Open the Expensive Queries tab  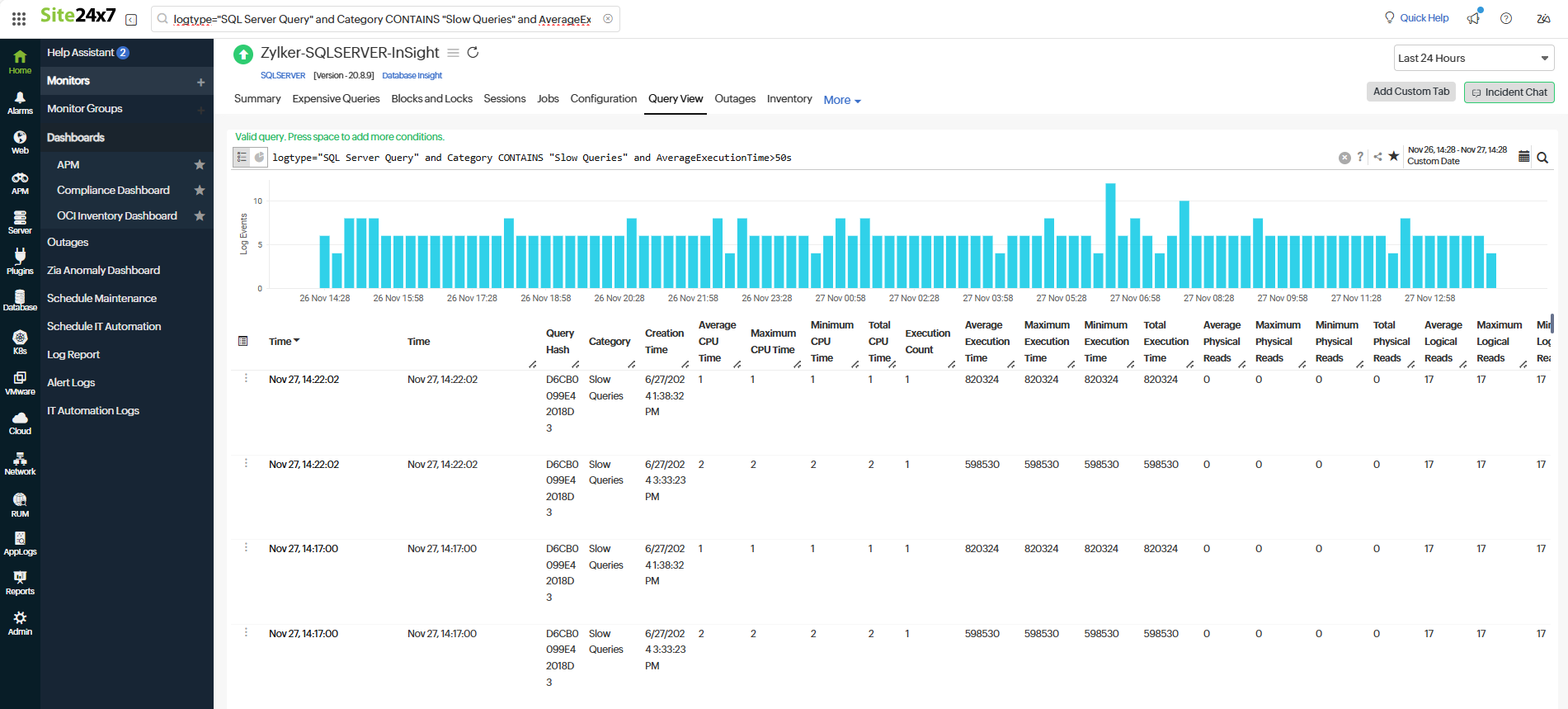pos(336,98)
